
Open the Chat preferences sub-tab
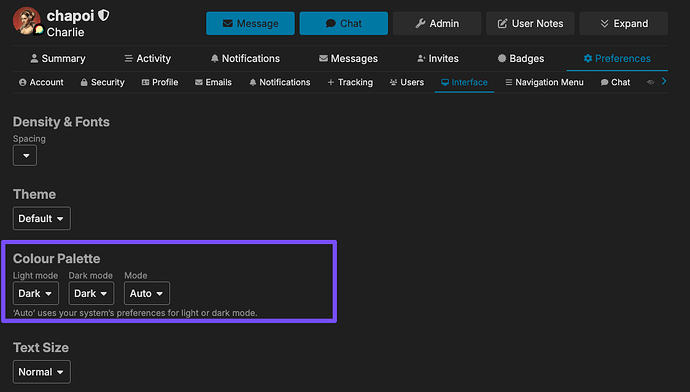(615, 82)
